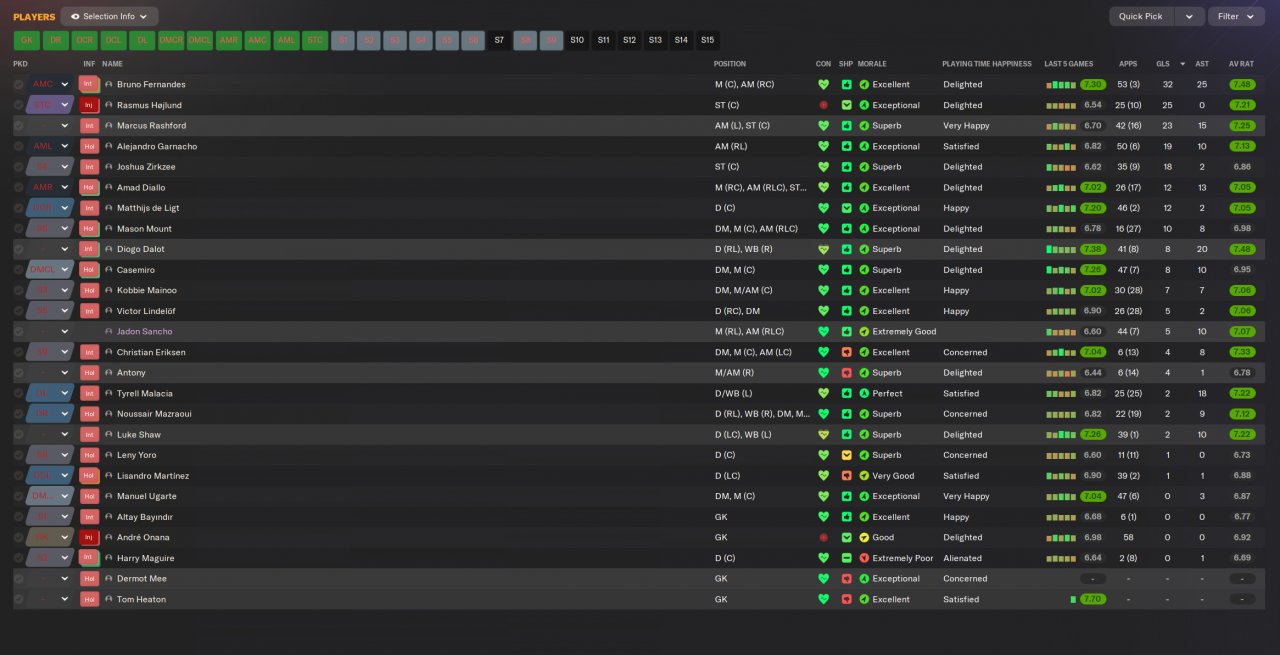Sort by the GLS column header
This screenshot has width=1280, height=655.
pyautogui.click(x=1163, y=64)
